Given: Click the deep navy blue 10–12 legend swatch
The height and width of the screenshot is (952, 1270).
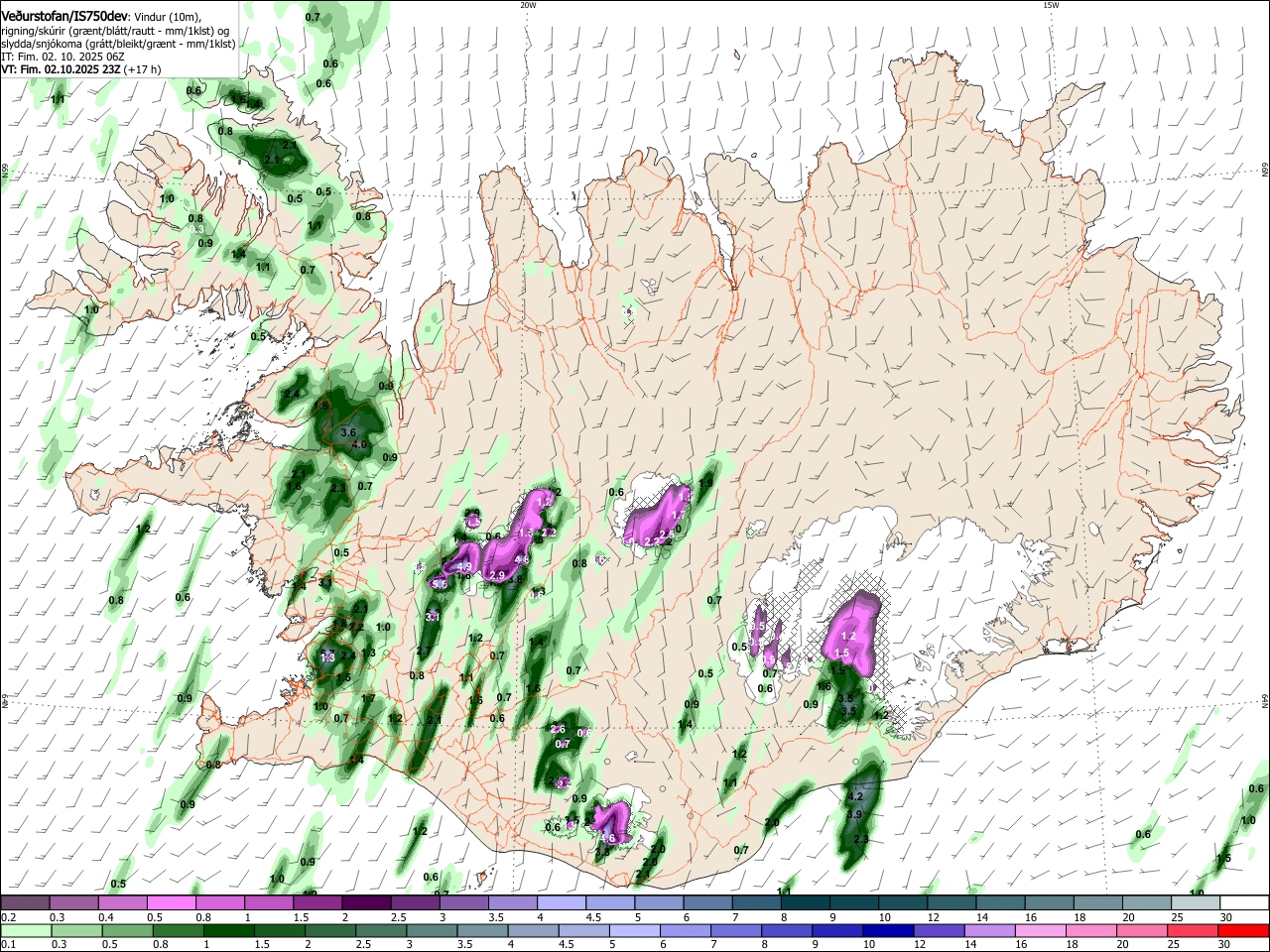Looking at the screenshot, I should point(888,931).
